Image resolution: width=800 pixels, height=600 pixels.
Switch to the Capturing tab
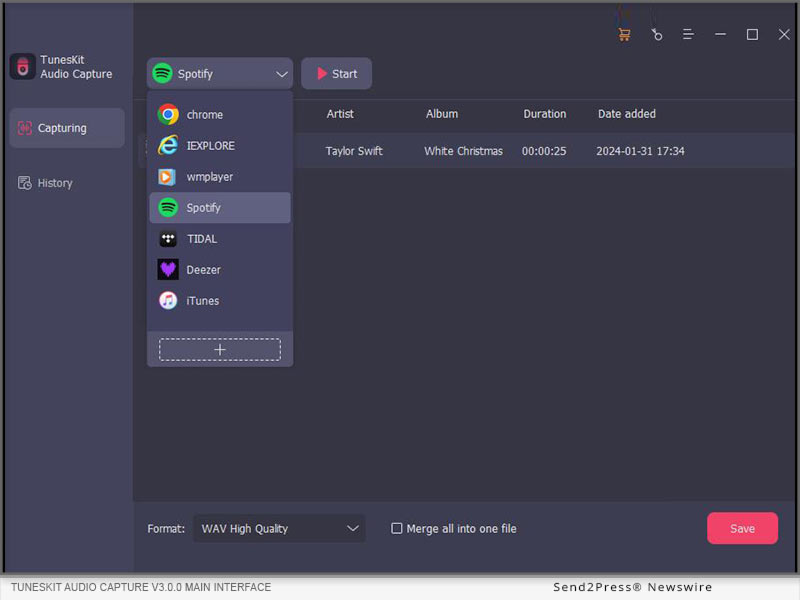click(x=66, y=128)
